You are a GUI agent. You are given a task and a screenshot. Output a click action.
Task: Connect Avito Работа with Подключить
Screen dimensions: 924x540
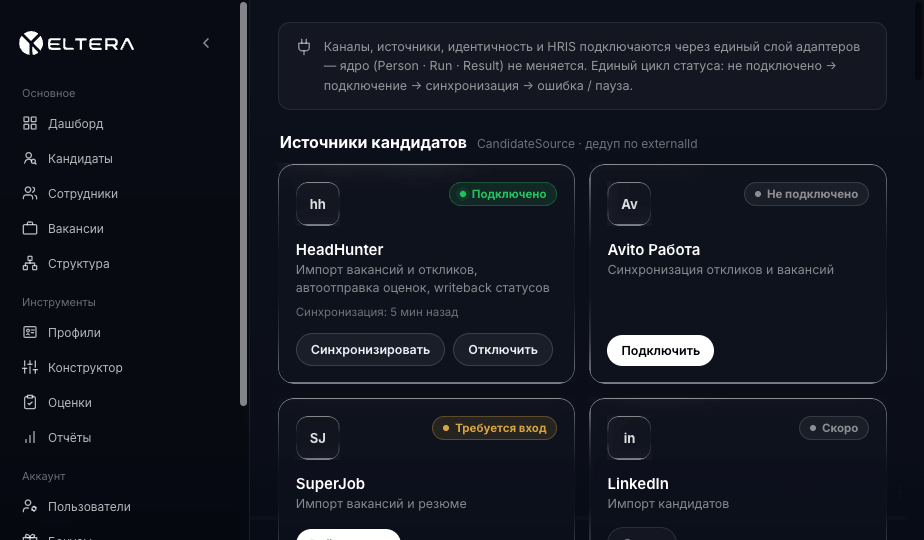pyautogui.click(x=660, y=351)
